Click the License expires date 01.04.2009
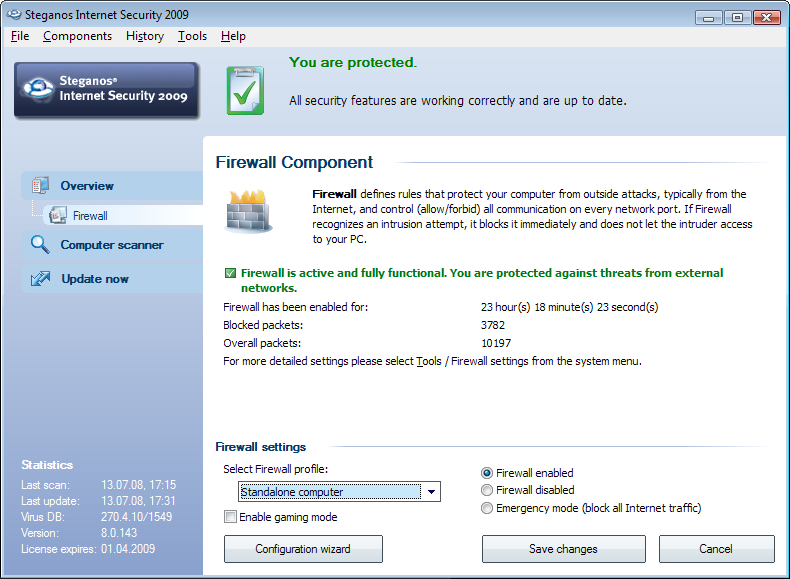Image resolution: width=790 pixels, height=579 pixels. click(x=128, y=549)
